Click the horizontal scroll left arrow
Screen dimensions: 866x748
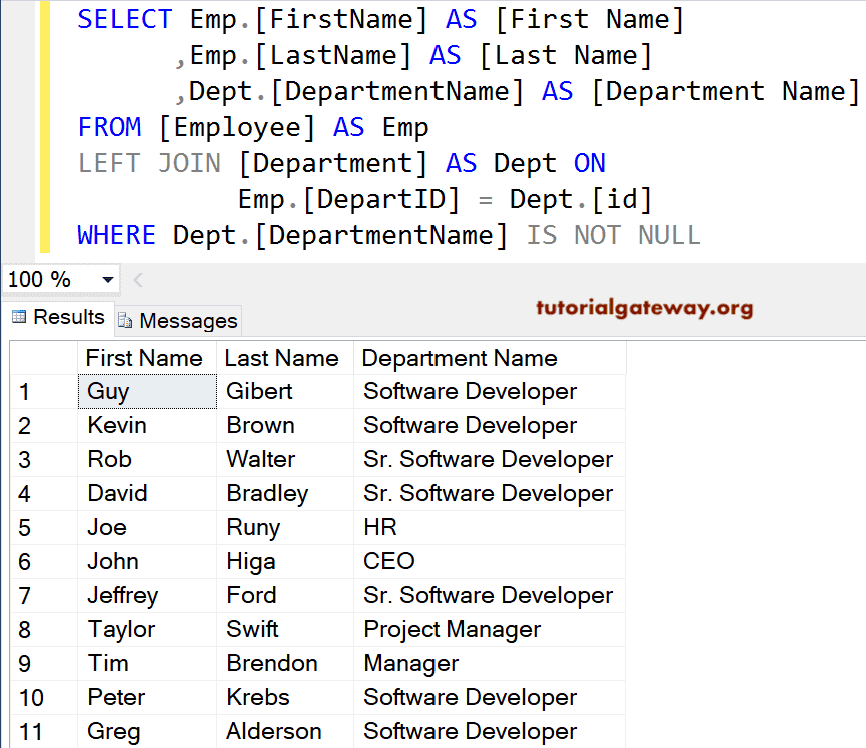click(x=138, y=280)
